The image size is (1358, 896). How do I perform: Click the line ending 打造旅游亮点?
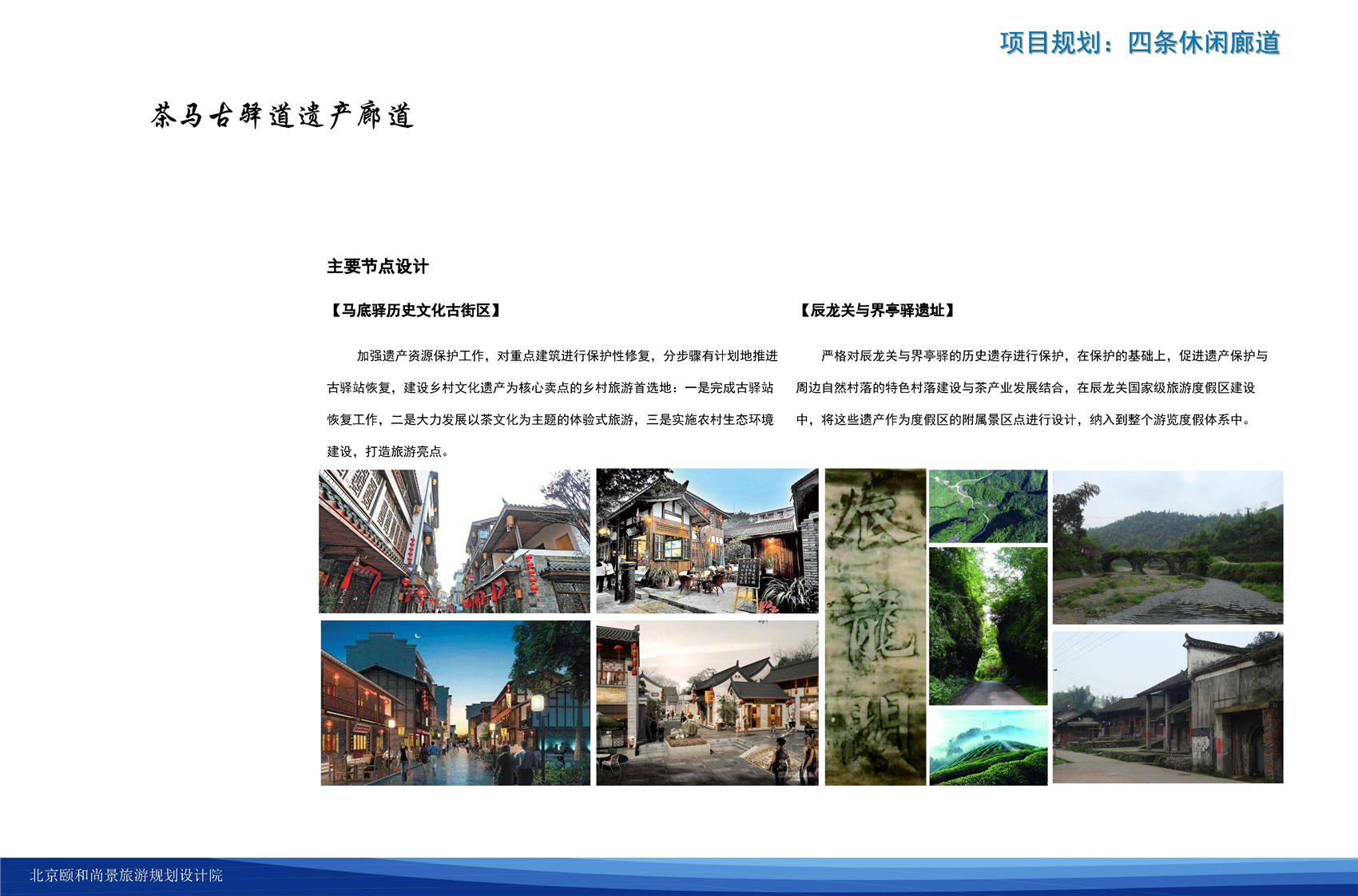tap(389, 451)
